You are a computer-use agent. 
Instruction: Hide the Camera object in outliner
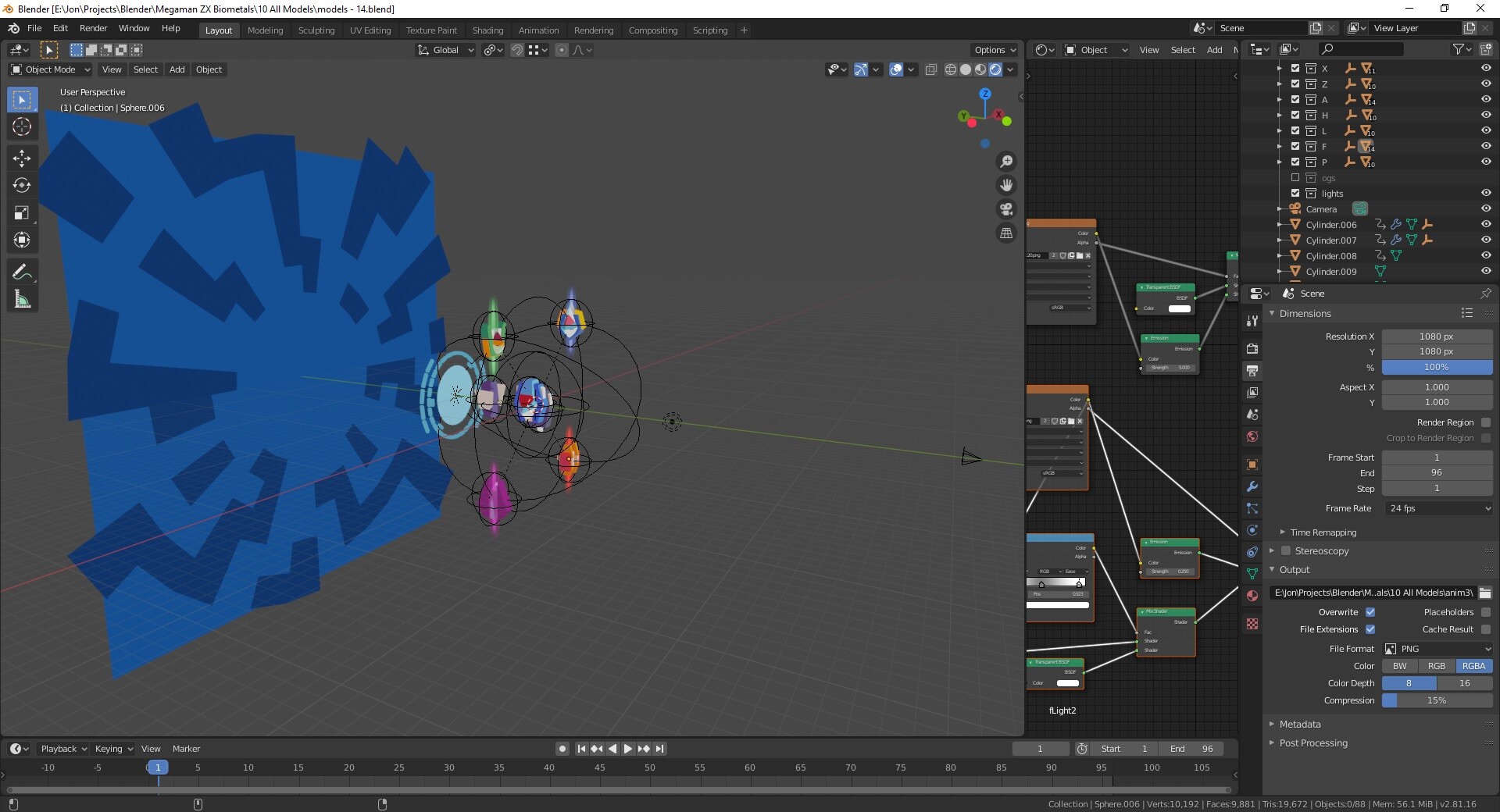(1486, 208)
